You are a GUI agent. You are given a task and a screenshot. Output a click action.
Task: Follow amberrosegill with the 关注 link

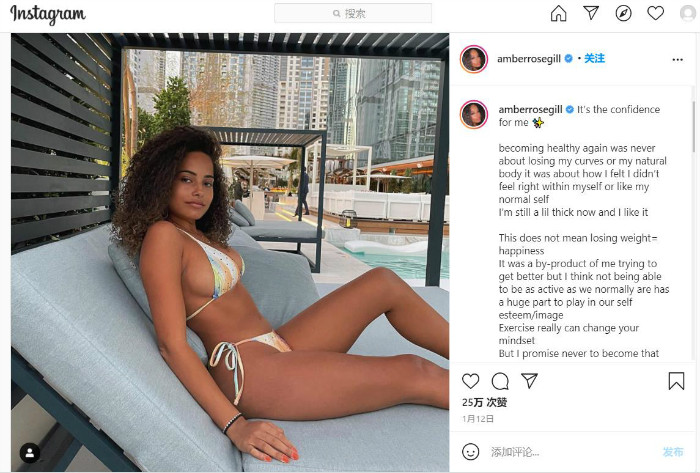pos(595,58)
